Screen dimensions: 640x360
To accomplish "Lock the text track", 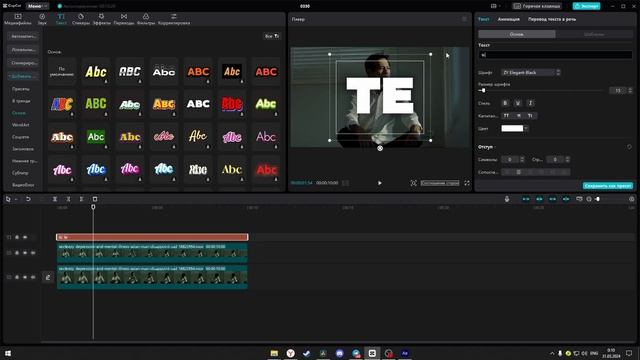I will click(x=17, y=237).
